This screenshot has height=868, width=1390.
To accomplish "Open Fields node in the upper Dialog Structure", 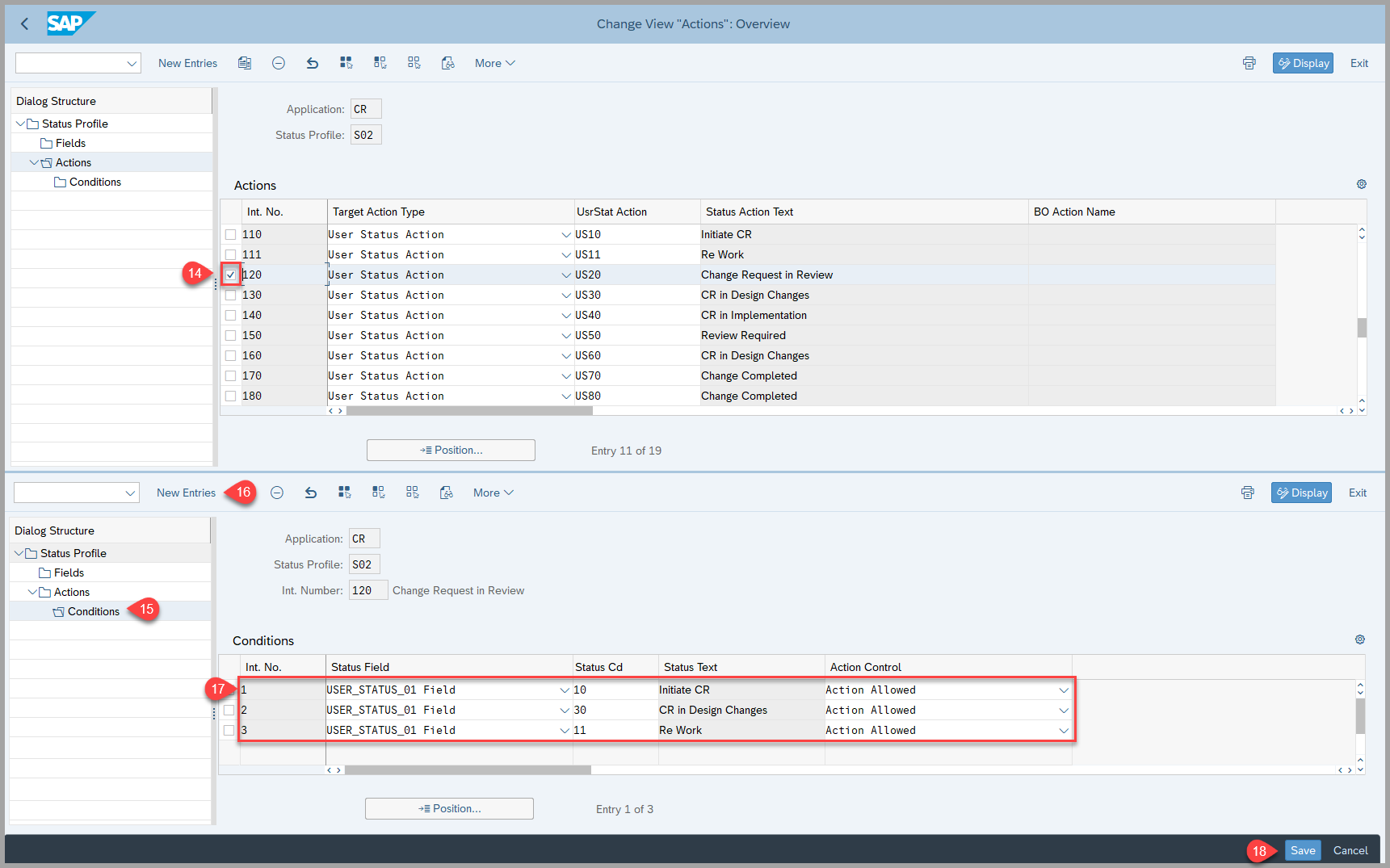I will tap(70, 143).
